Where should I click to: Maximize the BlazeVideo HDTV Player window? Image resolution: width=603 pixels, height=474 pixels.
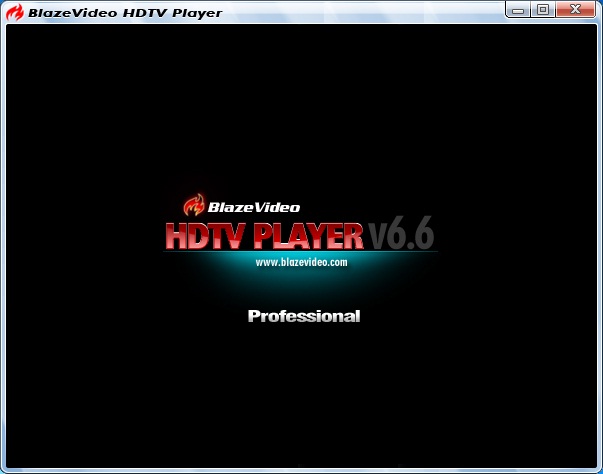[543, 9]
